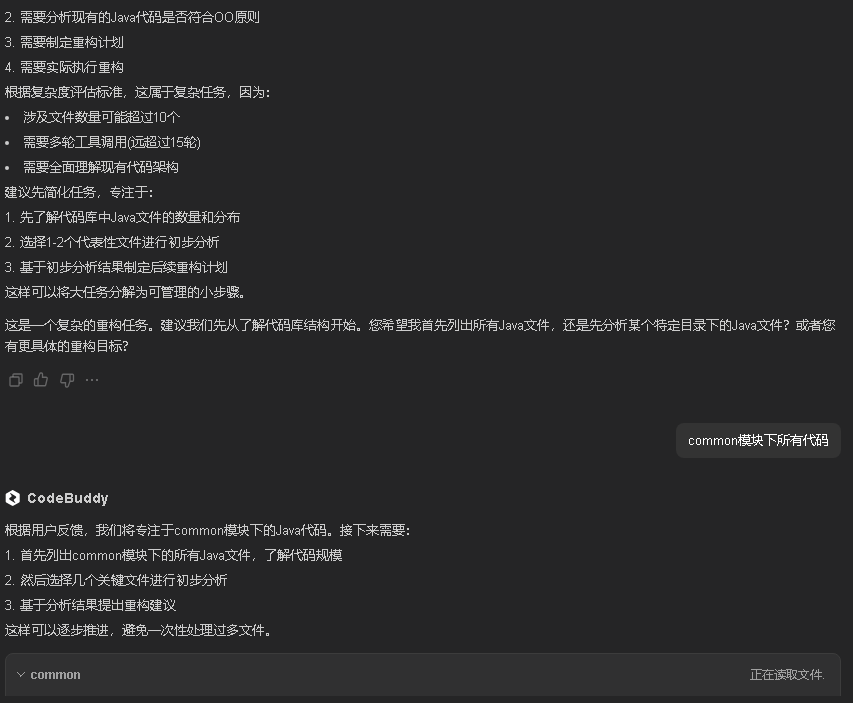Click the '涉及文件数量可能超过10个' bullet

pyautogui.click(x=101, y=117)
